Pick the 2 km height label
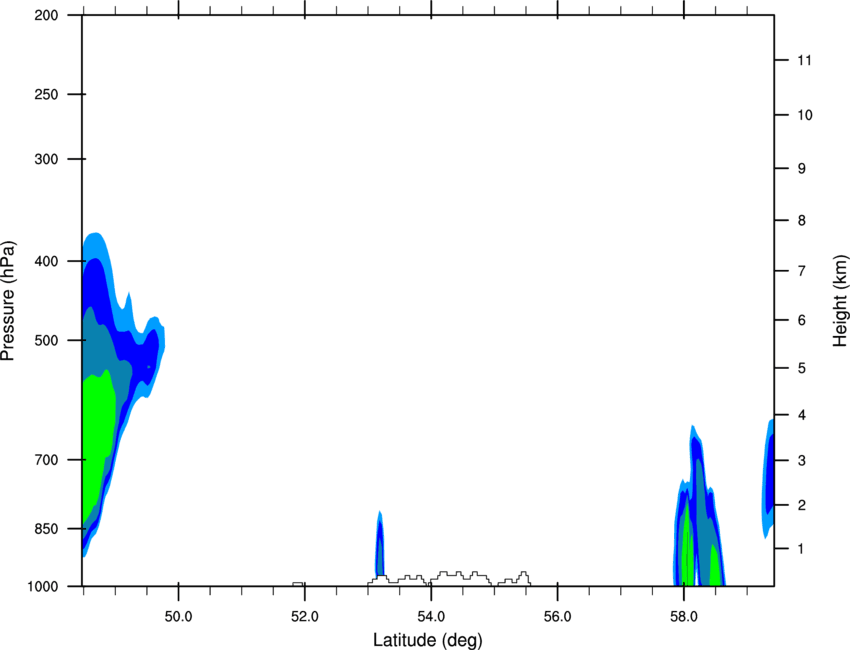 click(801, 505)
